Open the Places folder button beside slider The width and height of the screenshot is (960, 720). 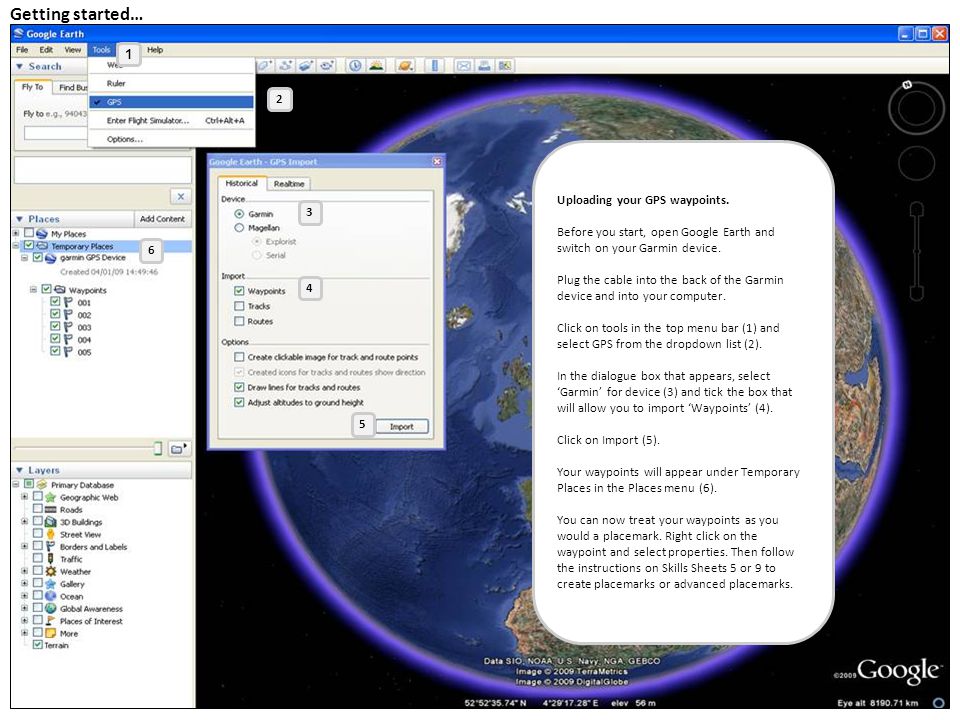pos(179,449)
